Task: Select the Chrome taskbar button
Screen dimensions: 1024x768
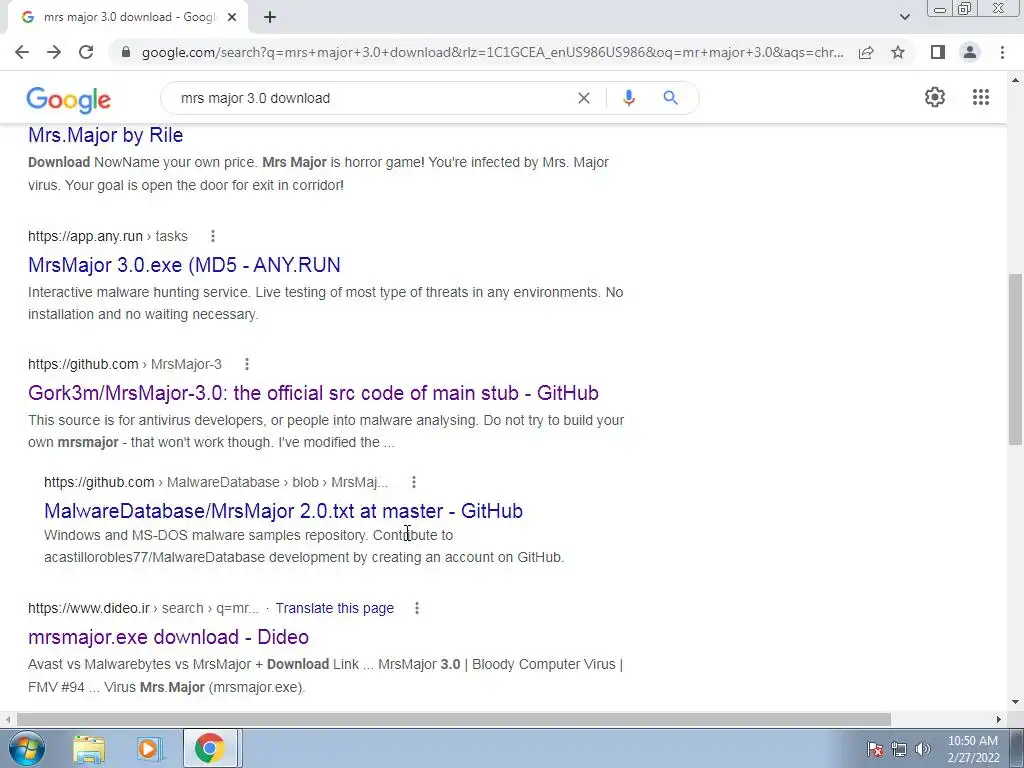Action: click(x=210, y=748)
